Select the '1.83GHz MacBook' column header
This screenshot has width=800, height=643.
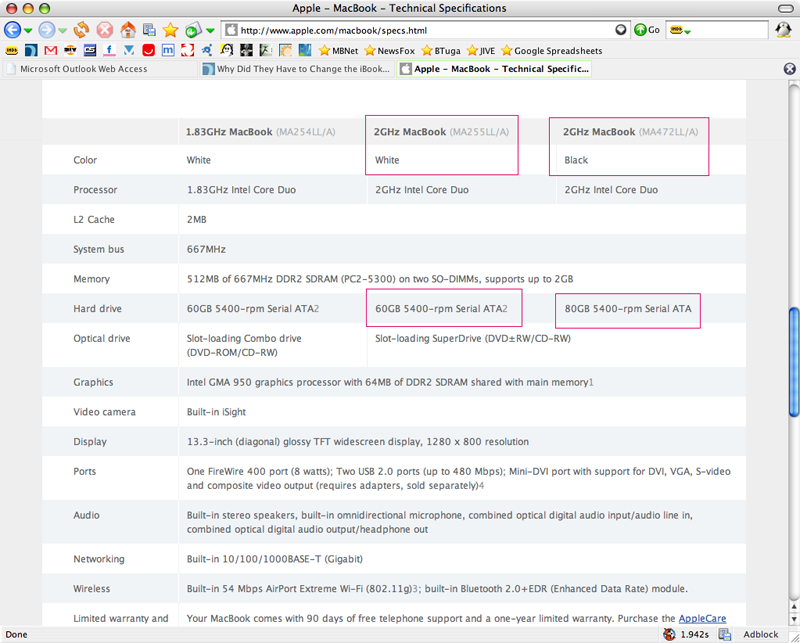click(x=261, y=132)
